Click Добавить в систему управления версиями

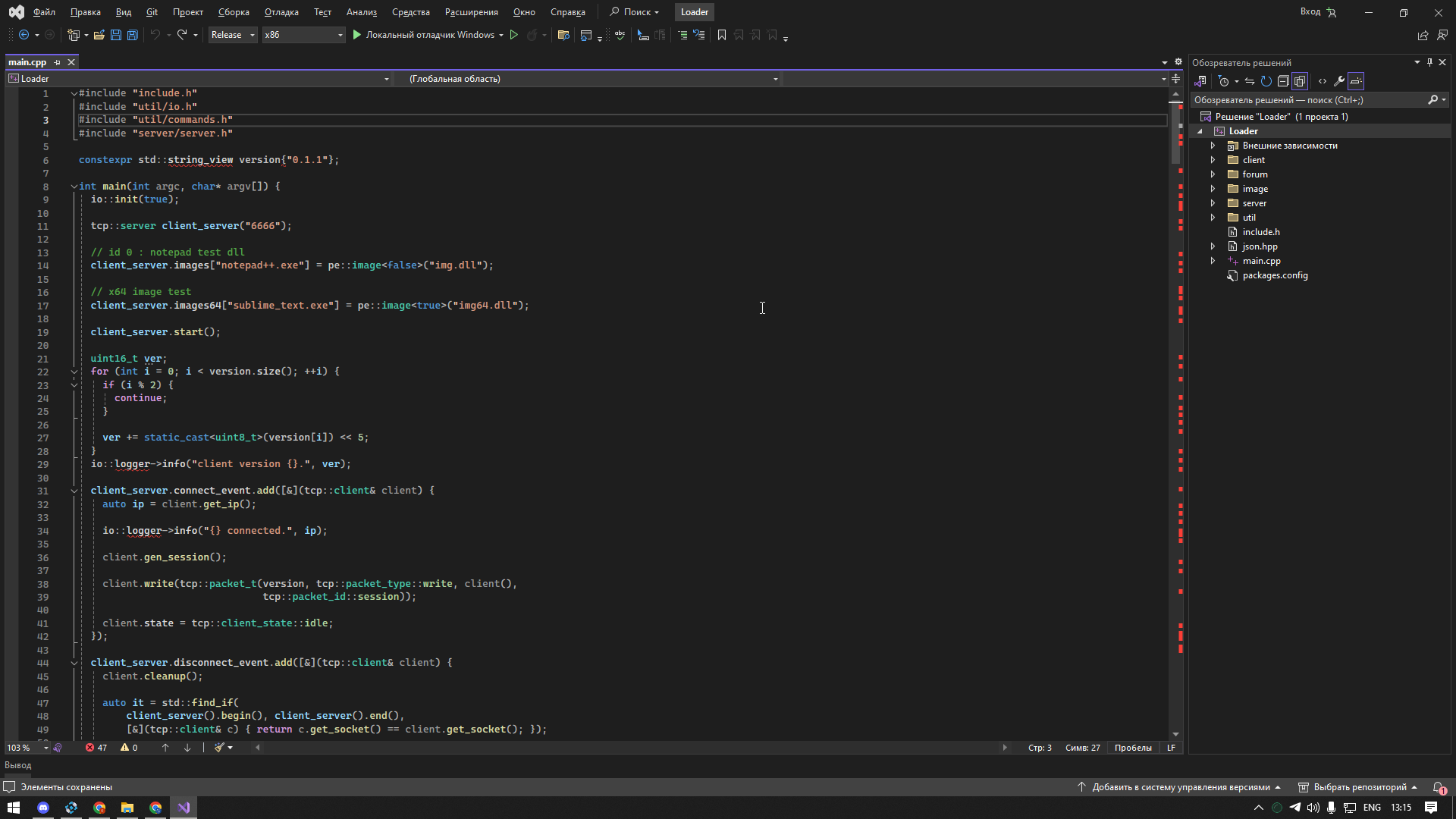click(1179, 787)
